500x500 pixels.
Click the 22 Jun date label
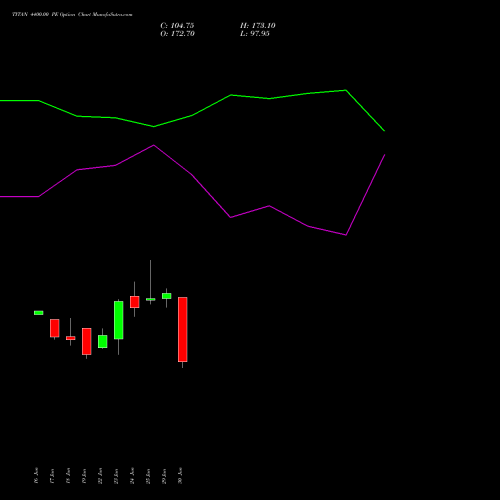[100, 475]
